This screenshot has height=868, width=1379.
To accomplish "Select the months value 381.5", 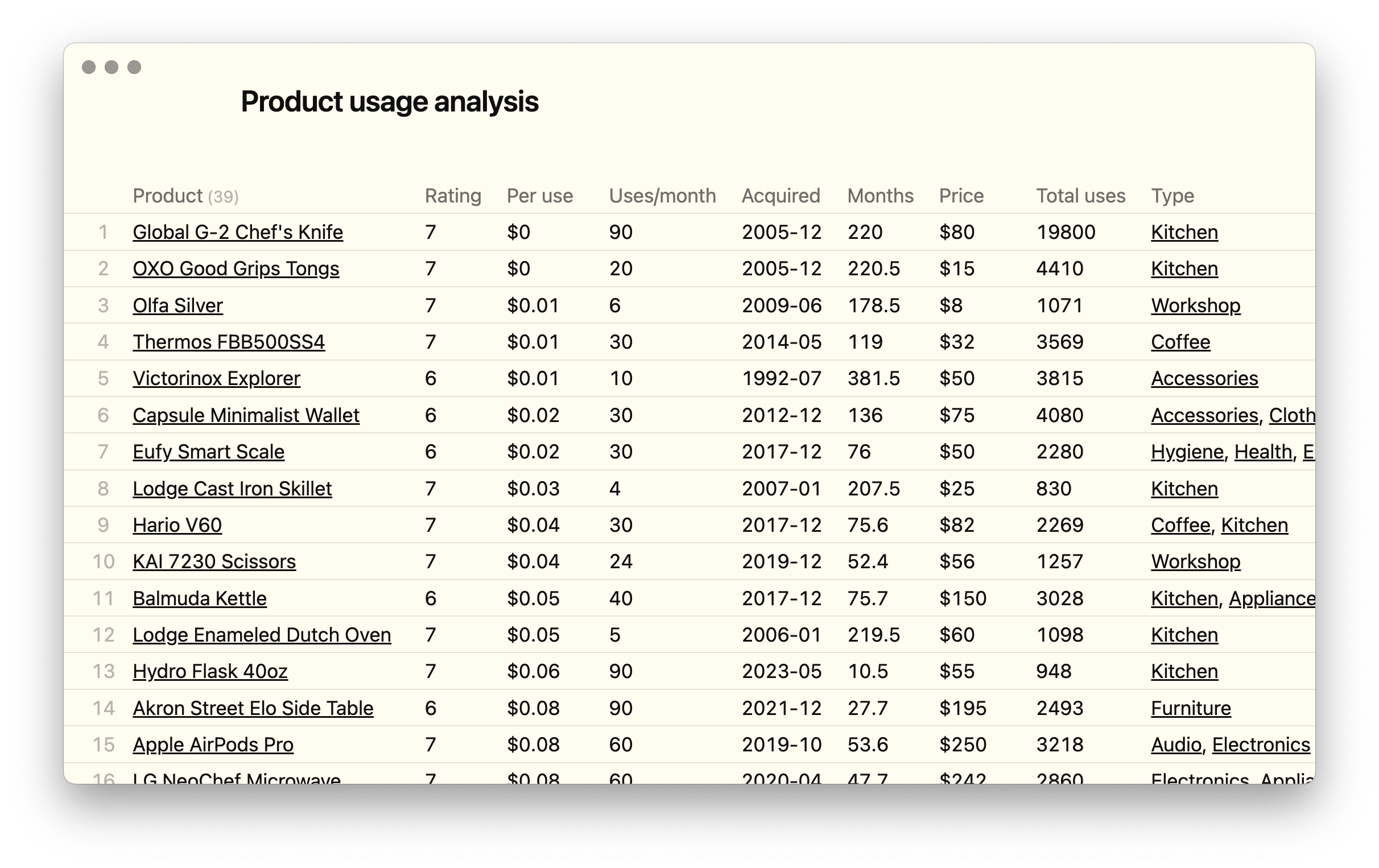I will [x=874, y=378].
